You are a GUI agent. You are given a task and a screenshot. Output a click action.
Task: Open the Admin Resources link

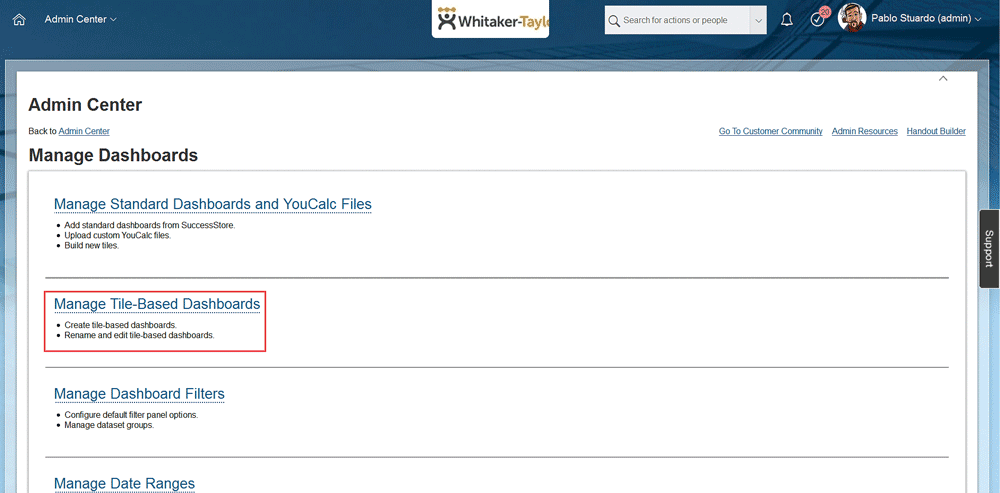[864, 131]
